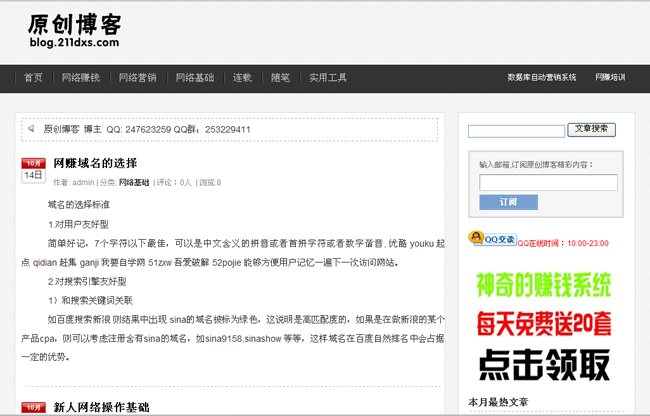Click the 点击领取 banner text
650x416 pixels.
coord(544,365)
